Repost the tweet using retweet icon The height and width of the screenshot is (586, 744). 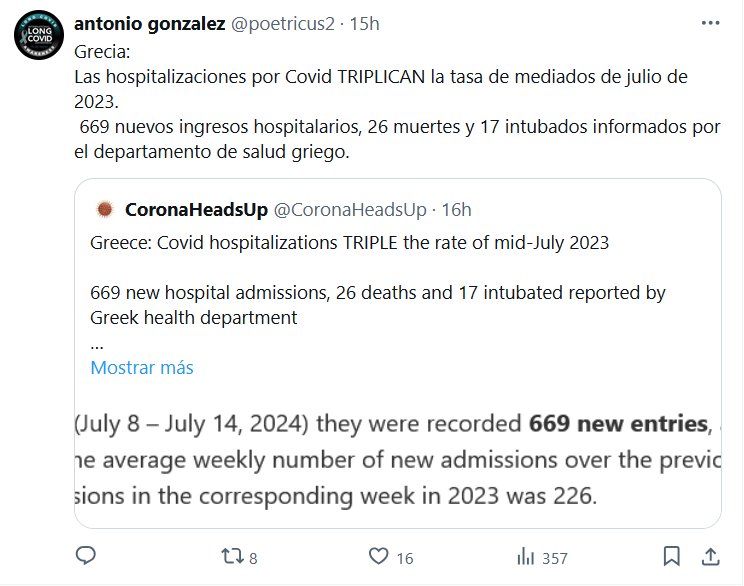tap(231, 555)
